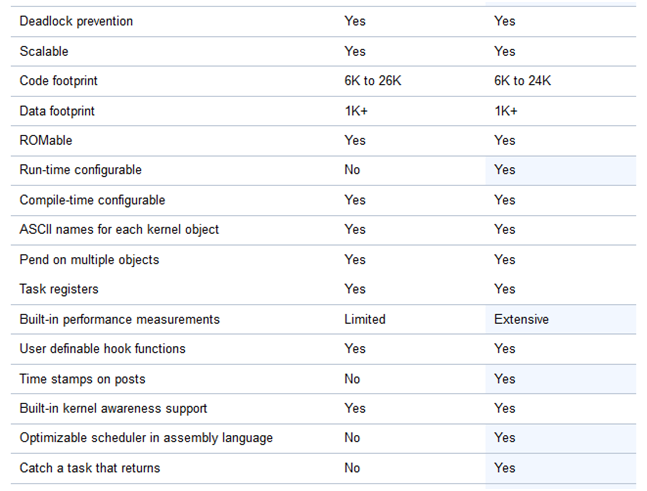The height and width of the screenshot is (491, 647).
Task: Click the 'Deadlock prevention' row label
Action: [76, 21]
